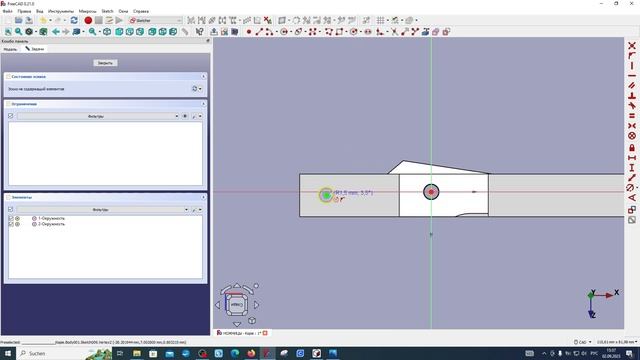Open Windows Start menu
The height and width of the screenshot is (360, 640).
pyautogui.click(x=7, y=353)
